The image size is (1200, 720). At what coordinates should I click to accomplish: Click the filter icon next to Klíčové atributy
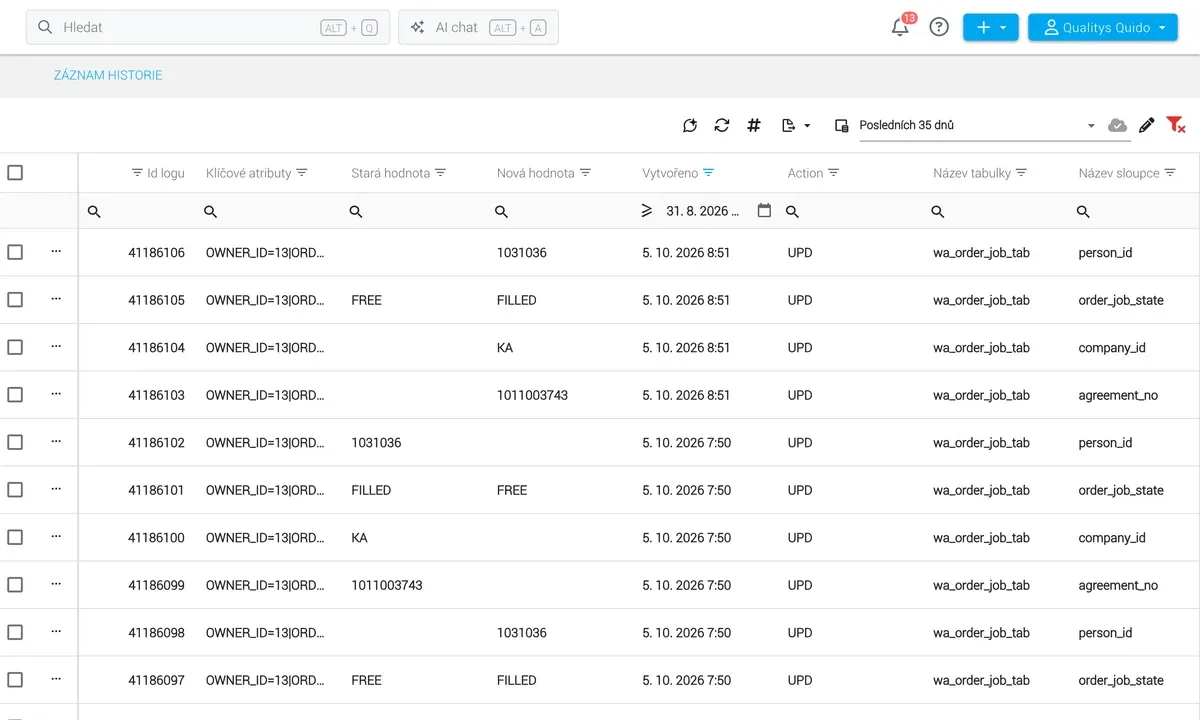coord(302,173)
